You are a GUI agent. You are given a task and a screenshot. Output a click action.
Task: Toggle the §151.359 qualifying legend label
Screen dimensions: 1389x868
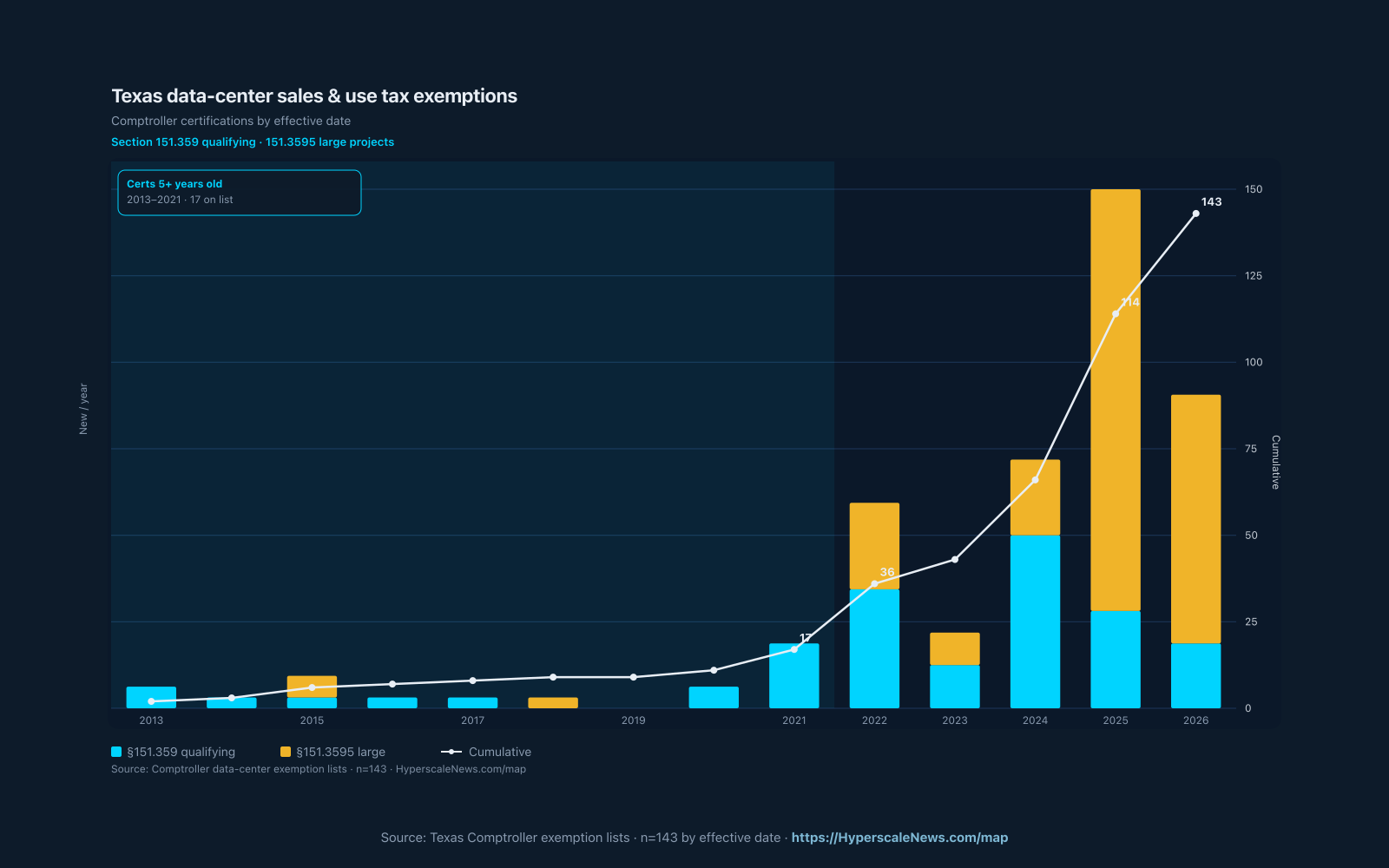tap(181, 752)
